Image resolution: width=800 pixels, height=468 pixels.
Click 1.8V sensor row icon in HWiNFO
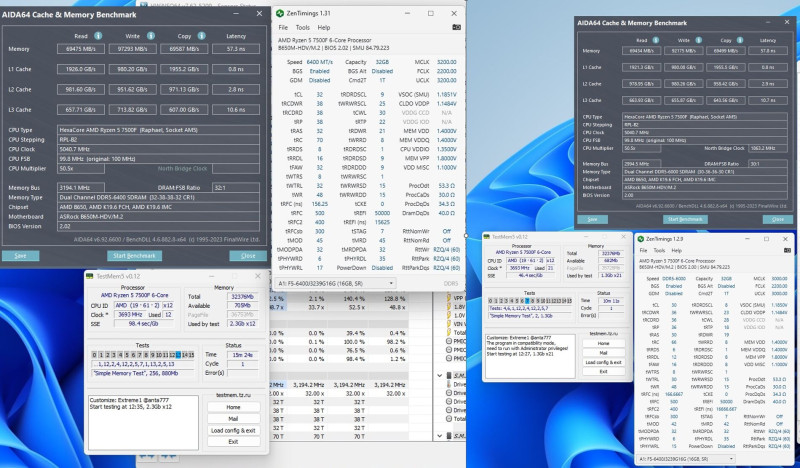[x=448, y=307]
